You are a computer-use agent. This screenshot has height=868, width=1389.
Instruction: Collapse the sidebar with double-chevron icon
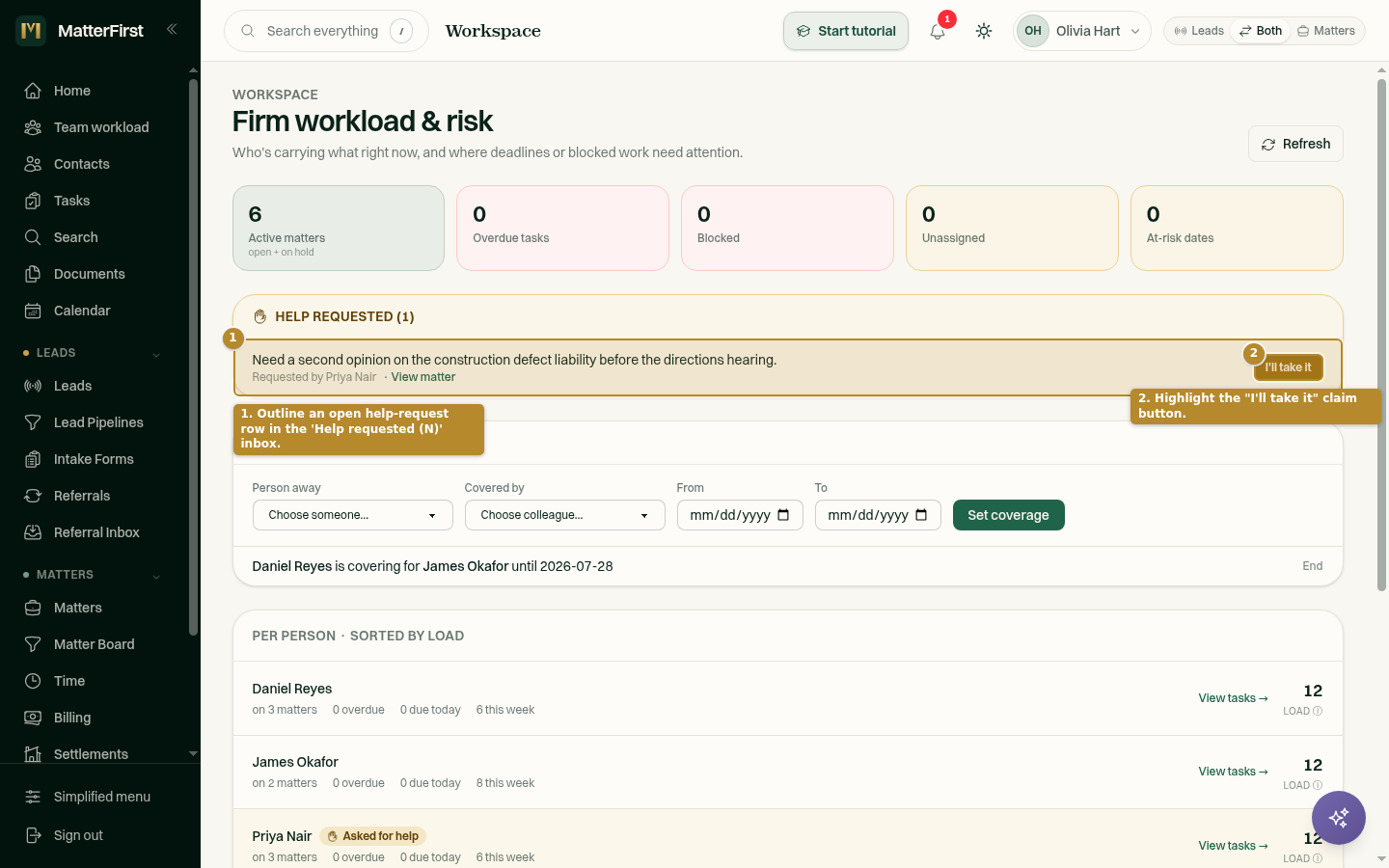coord(172,30)
